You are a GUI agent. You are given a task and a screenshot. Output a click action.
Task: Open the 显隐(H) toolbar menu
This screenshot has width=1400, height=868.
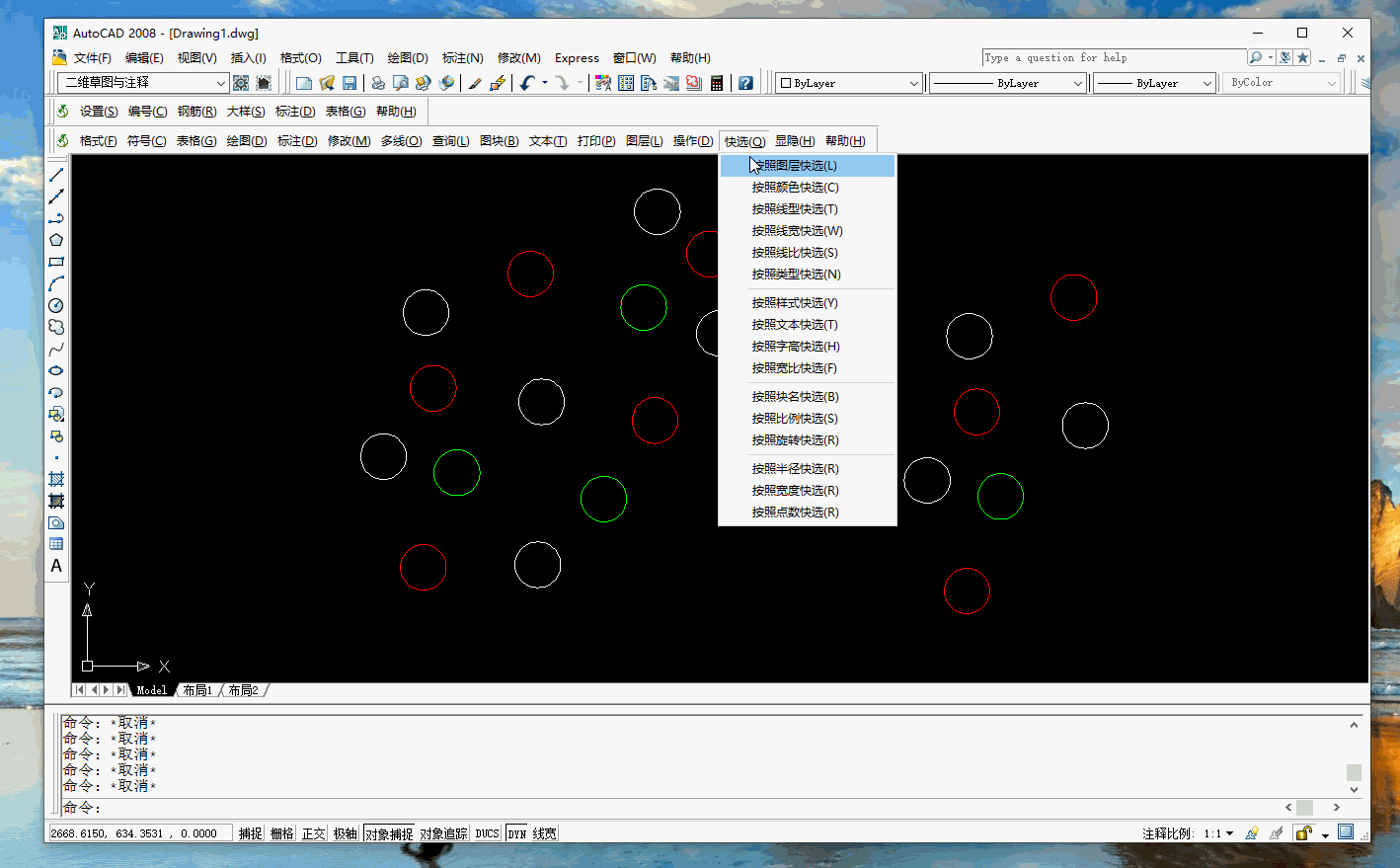[x=795, y=141]
